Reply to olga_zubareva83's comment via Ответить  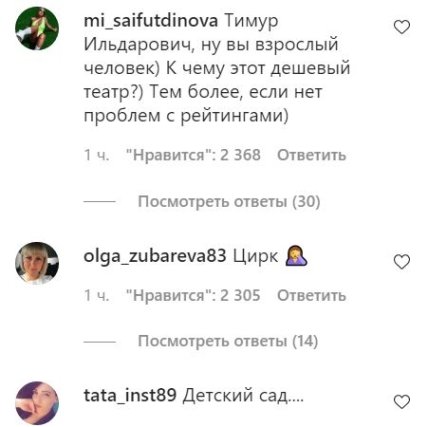point(312,296)
